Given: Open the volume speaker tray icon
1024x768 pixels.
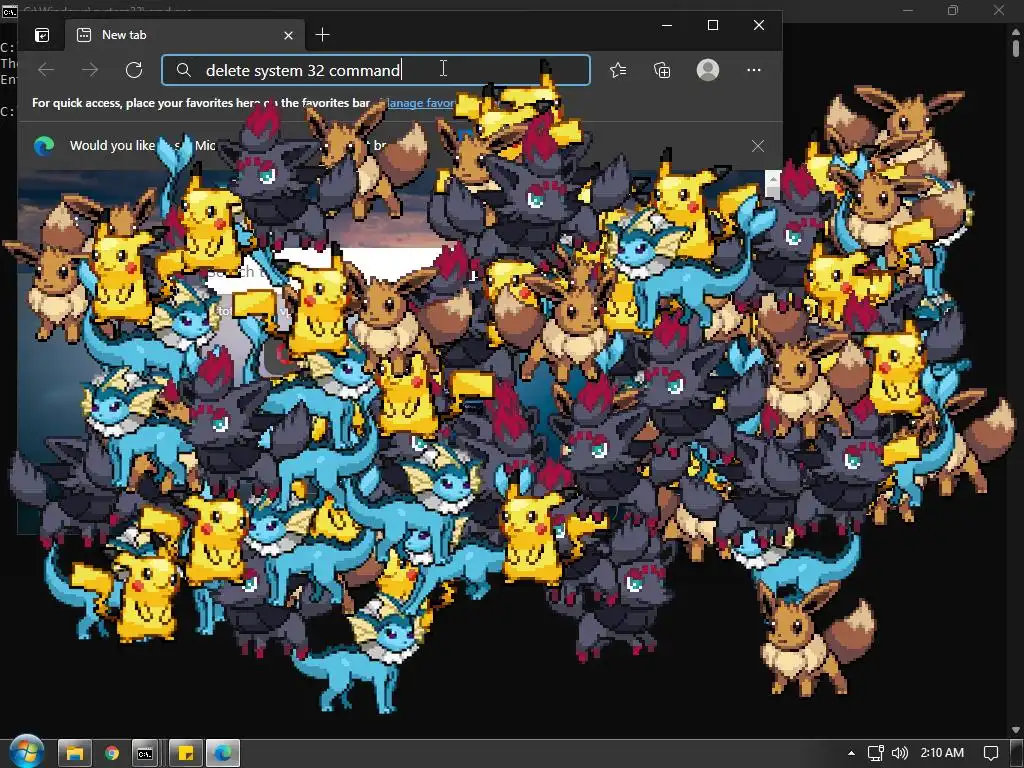Looking at the screenshot, I should 900,753.
